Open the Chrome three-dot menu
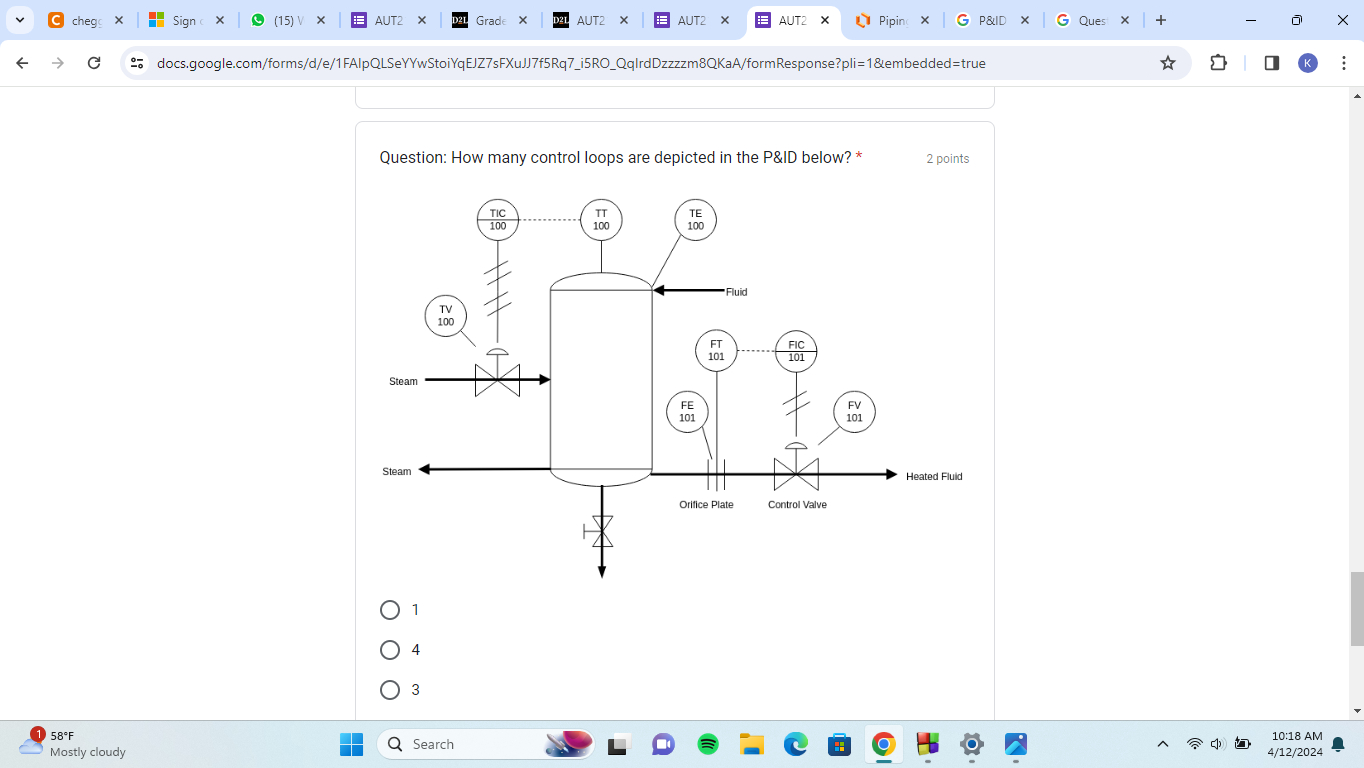Viewport: 1364px width, 768px height. pos(1345,62)
